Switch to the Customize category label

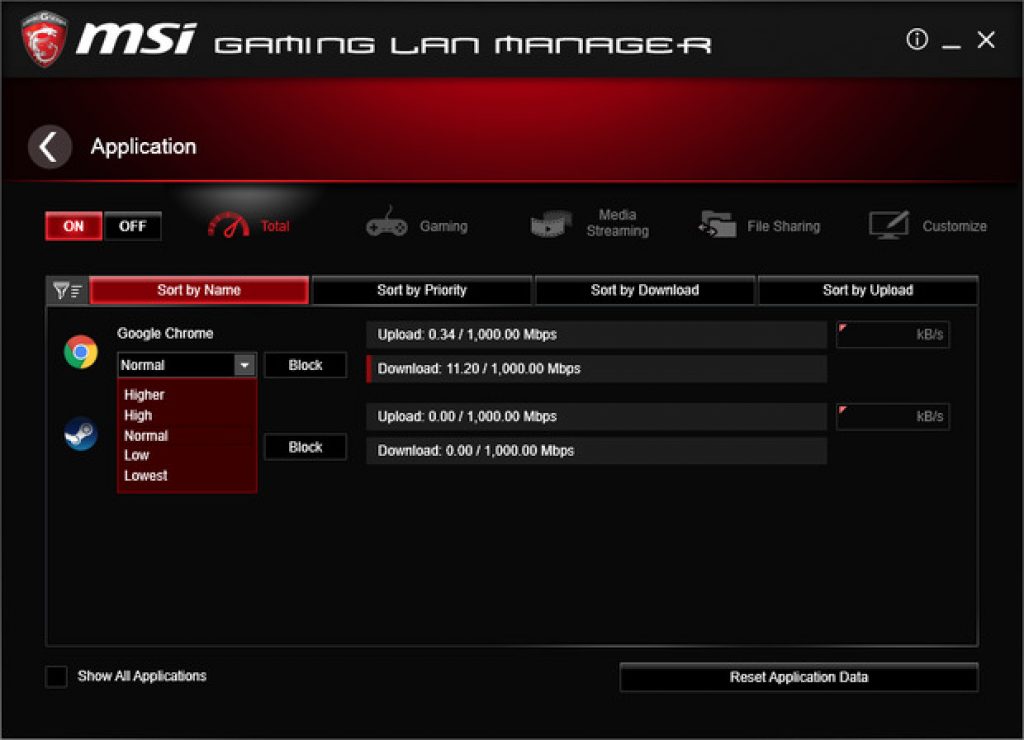pyautogui.click(x=954, y=226)
